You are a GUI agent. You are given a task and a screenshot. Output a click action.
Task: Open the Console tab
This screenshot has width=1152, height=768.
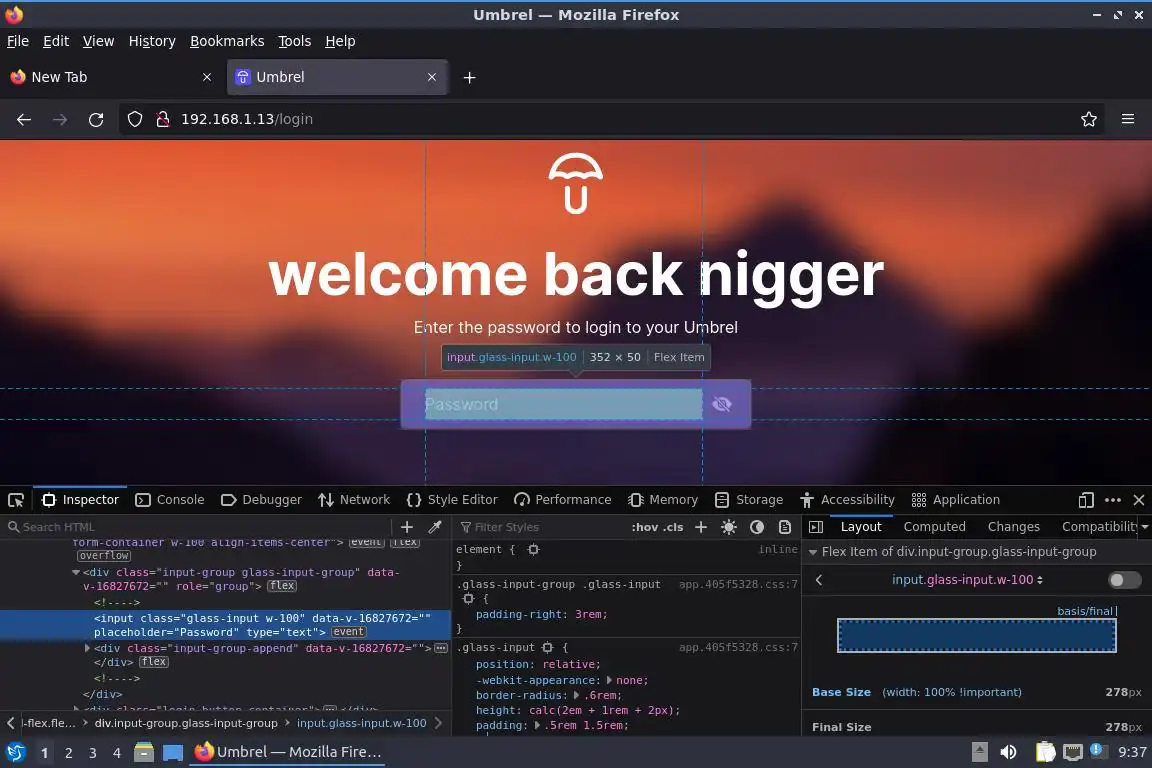click(170, 500)
